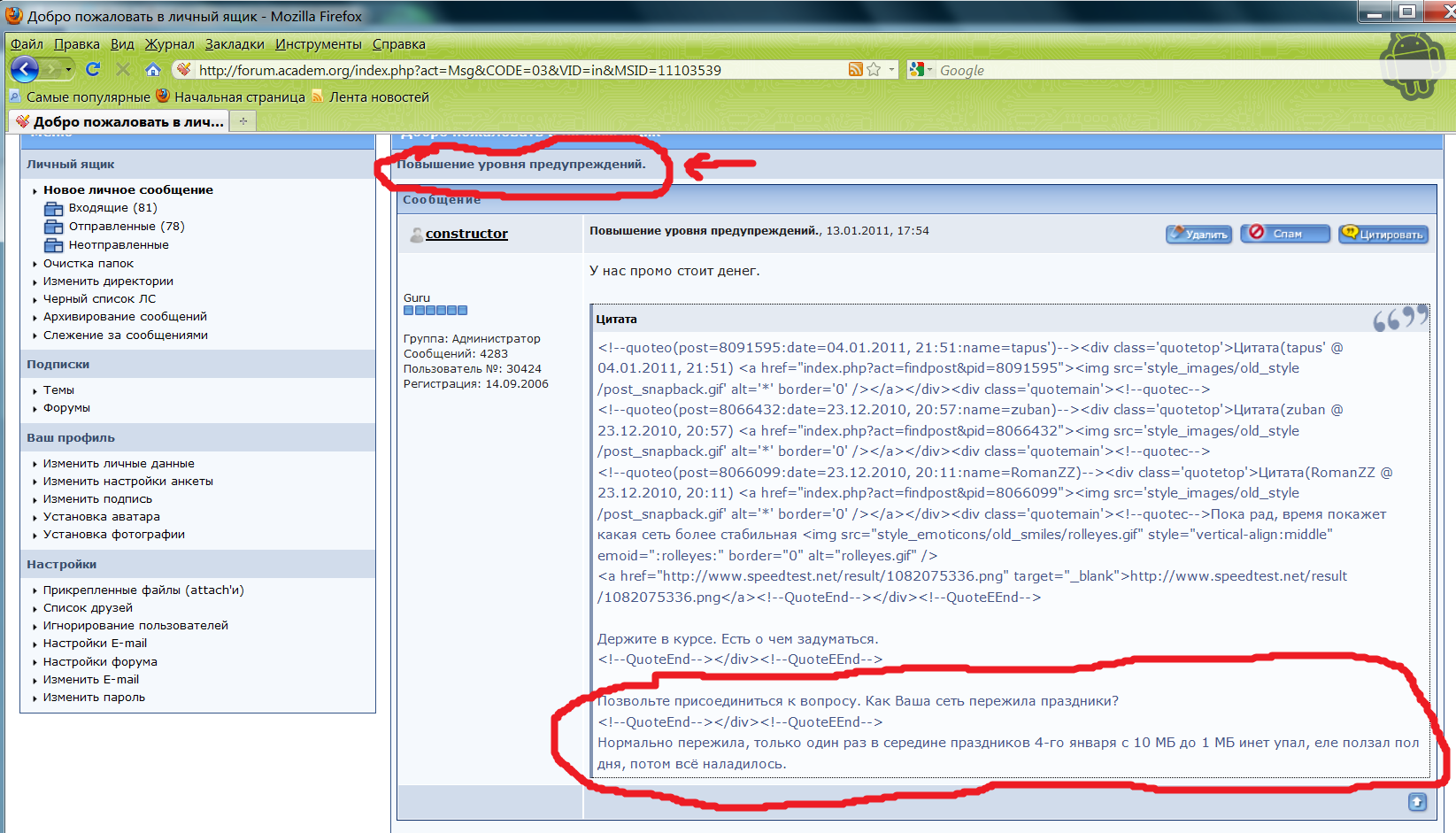
Task: Click the RSS feed icon in address bar
Action: click(855, 70)
